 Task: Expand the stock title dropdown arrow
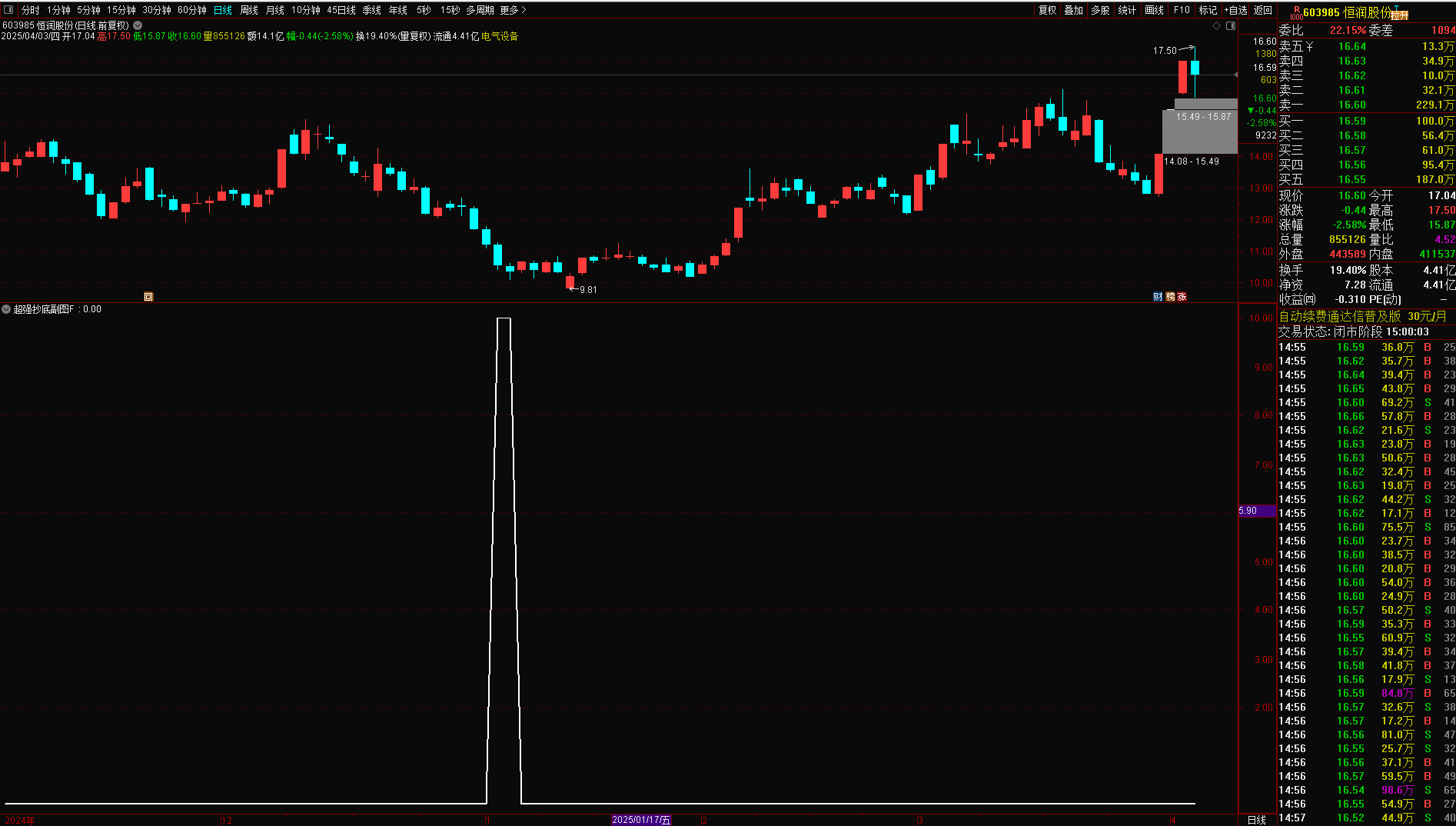click(x=138, y=25)
